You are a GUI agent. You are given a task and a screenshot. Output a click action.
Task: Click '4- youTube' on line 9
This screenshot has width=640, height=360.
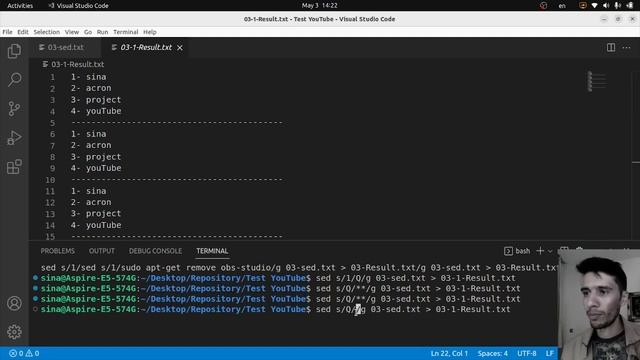[96, 168]
